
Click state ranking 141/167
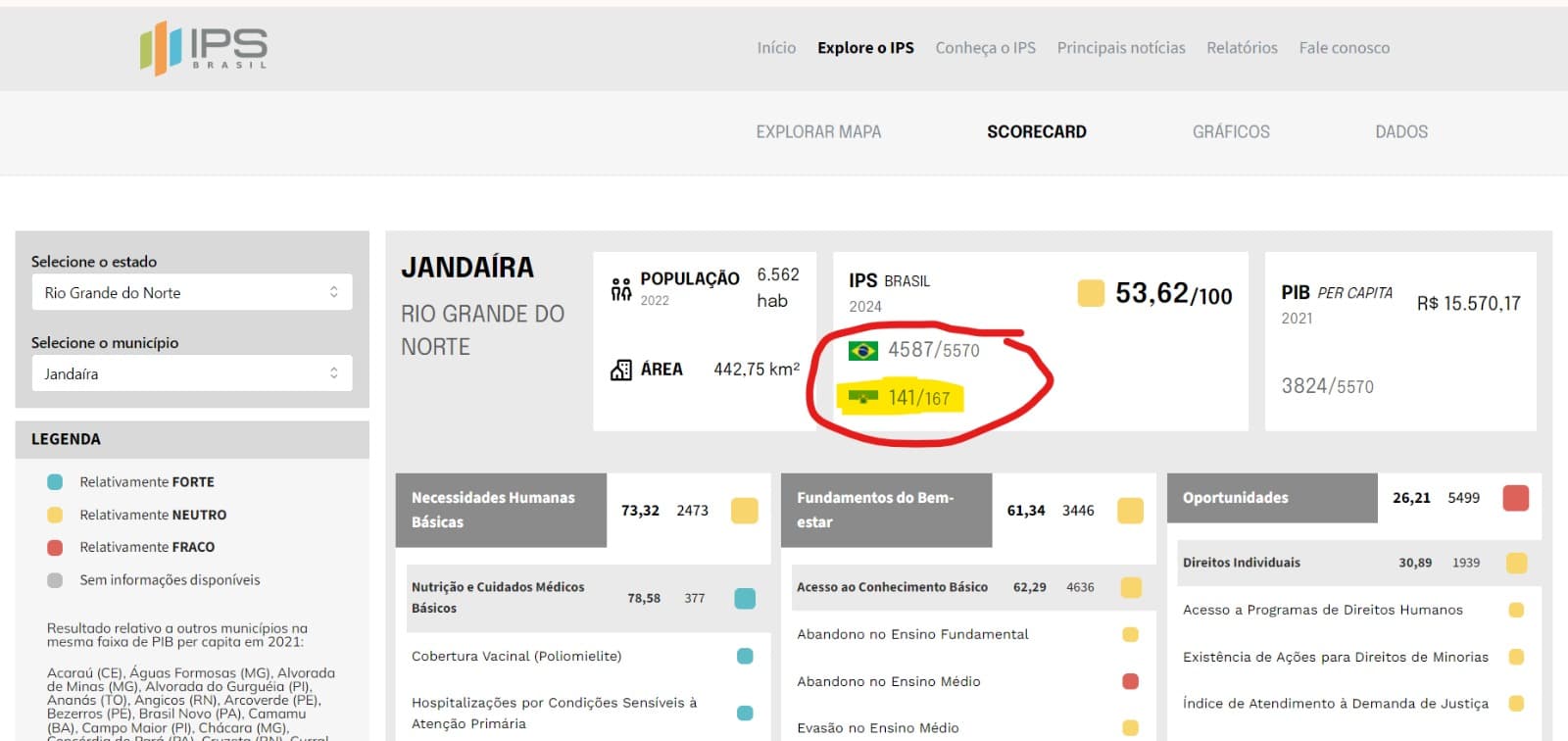pos(919,397)
